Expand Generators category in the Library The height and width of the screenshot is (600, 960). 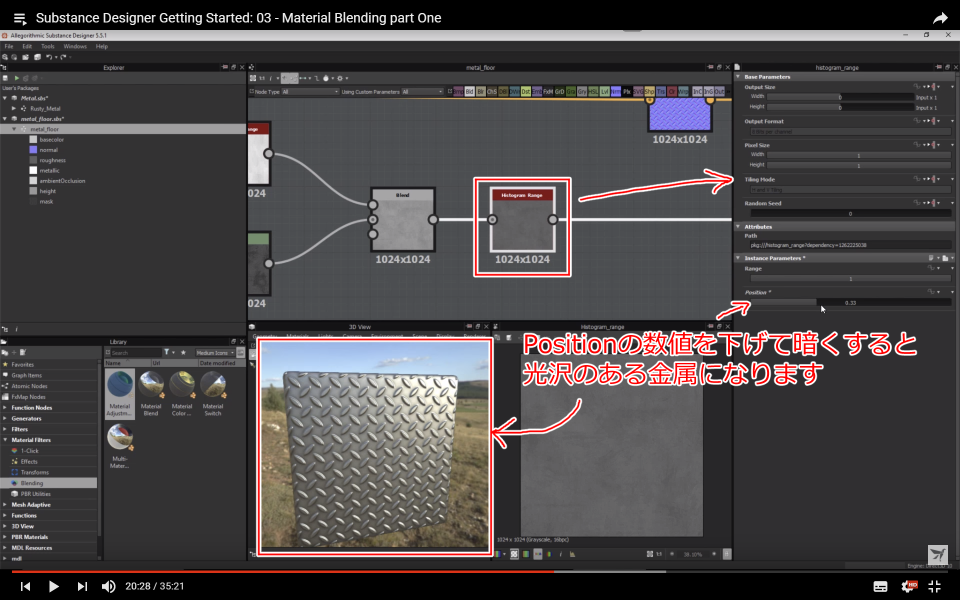(x=5, y=419)
